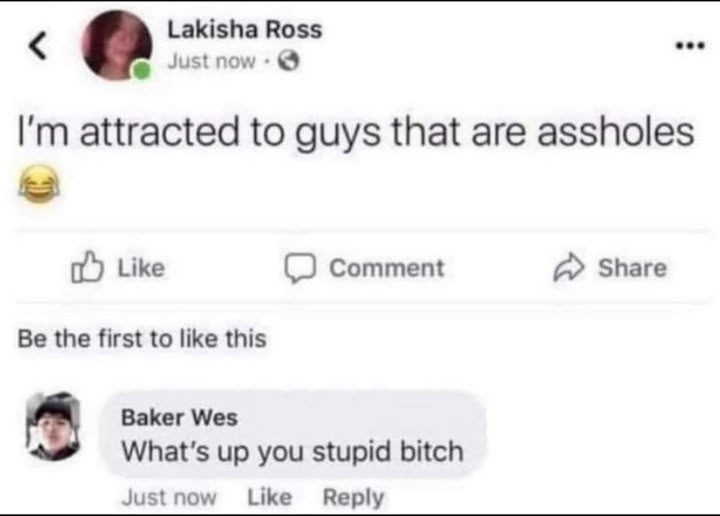Go back using the left arrow
This screenshot has width=720, height=516.
click(38, 46)
